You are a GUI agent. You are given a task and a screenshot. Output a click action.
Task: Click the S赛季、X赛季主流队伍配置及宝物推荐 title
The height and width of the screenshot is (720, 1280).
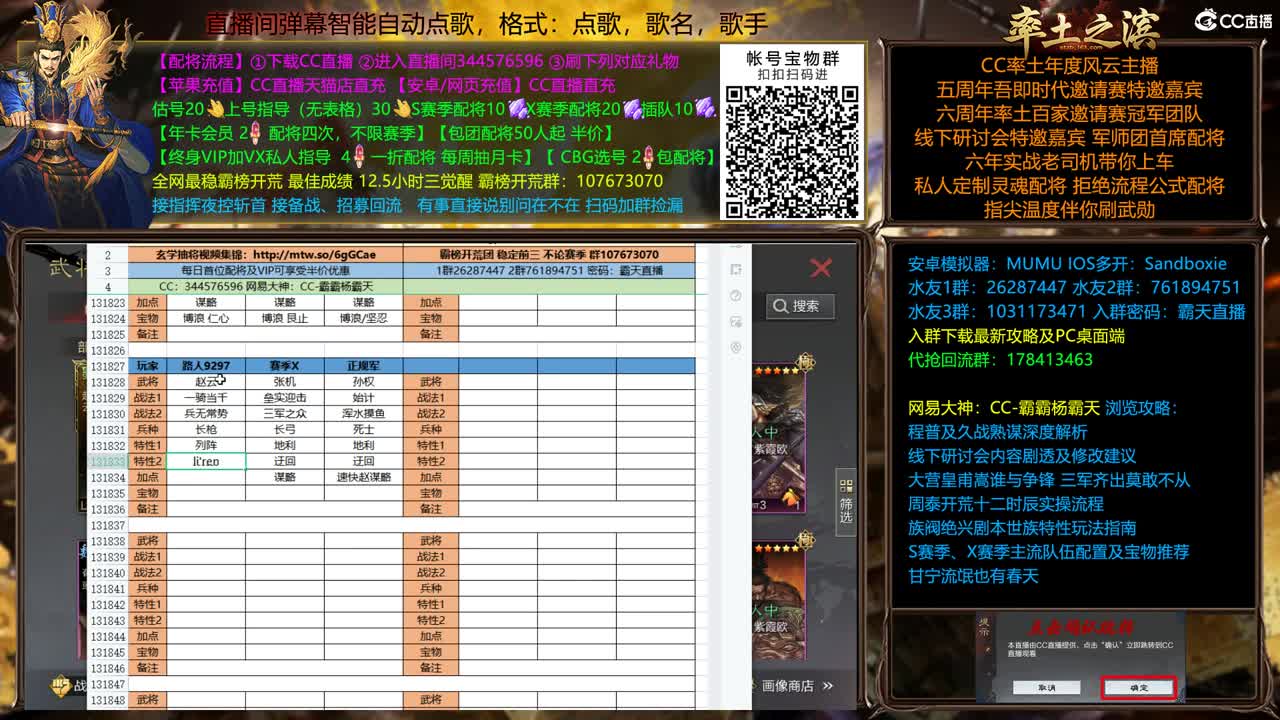(x=1048, y=552)
